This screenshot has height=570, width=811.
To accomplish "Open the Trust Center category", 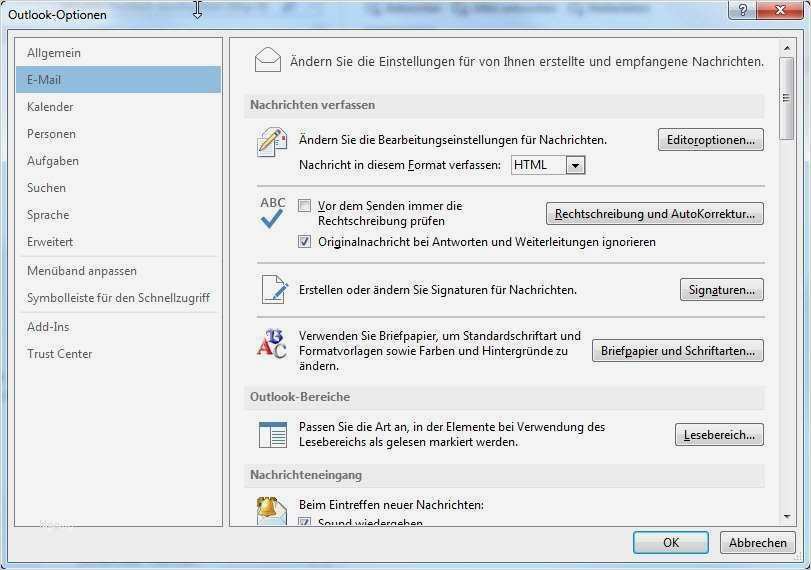I will coord(118,354).
